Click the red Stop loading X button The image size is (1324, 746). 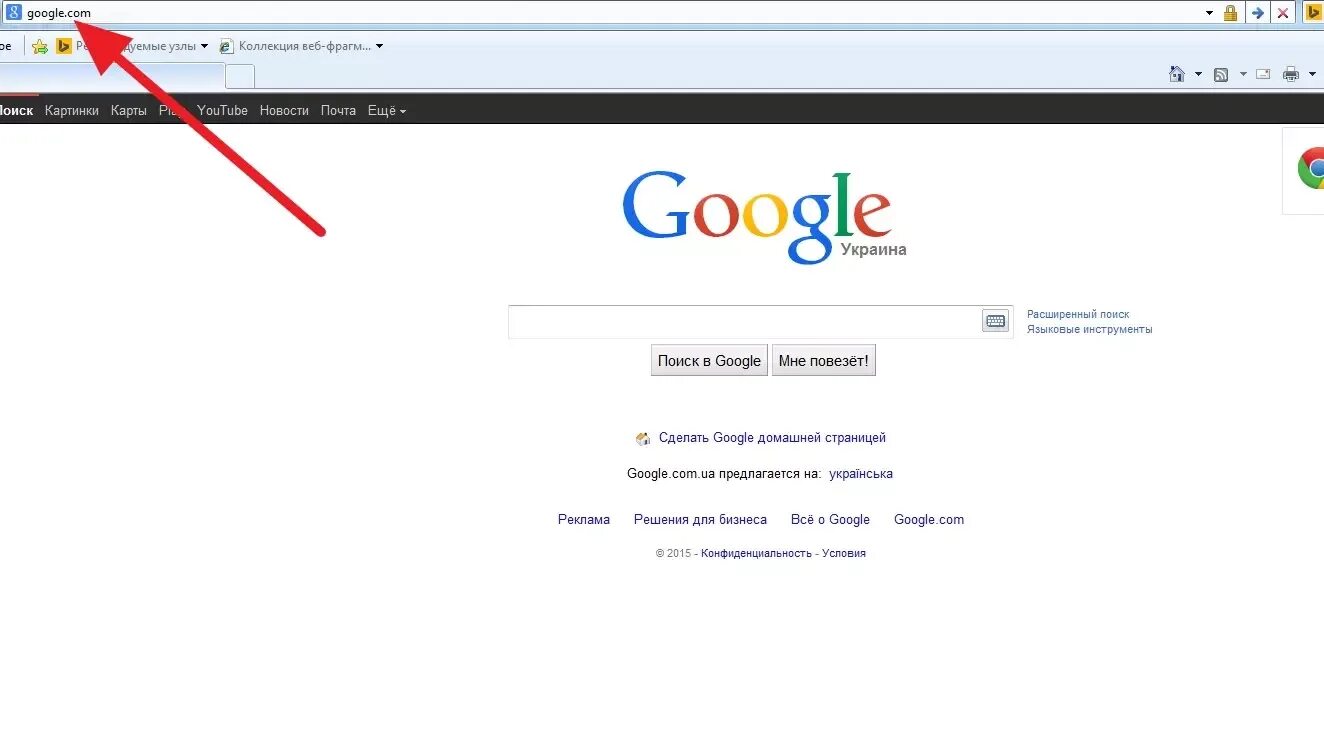point(1283,14)
